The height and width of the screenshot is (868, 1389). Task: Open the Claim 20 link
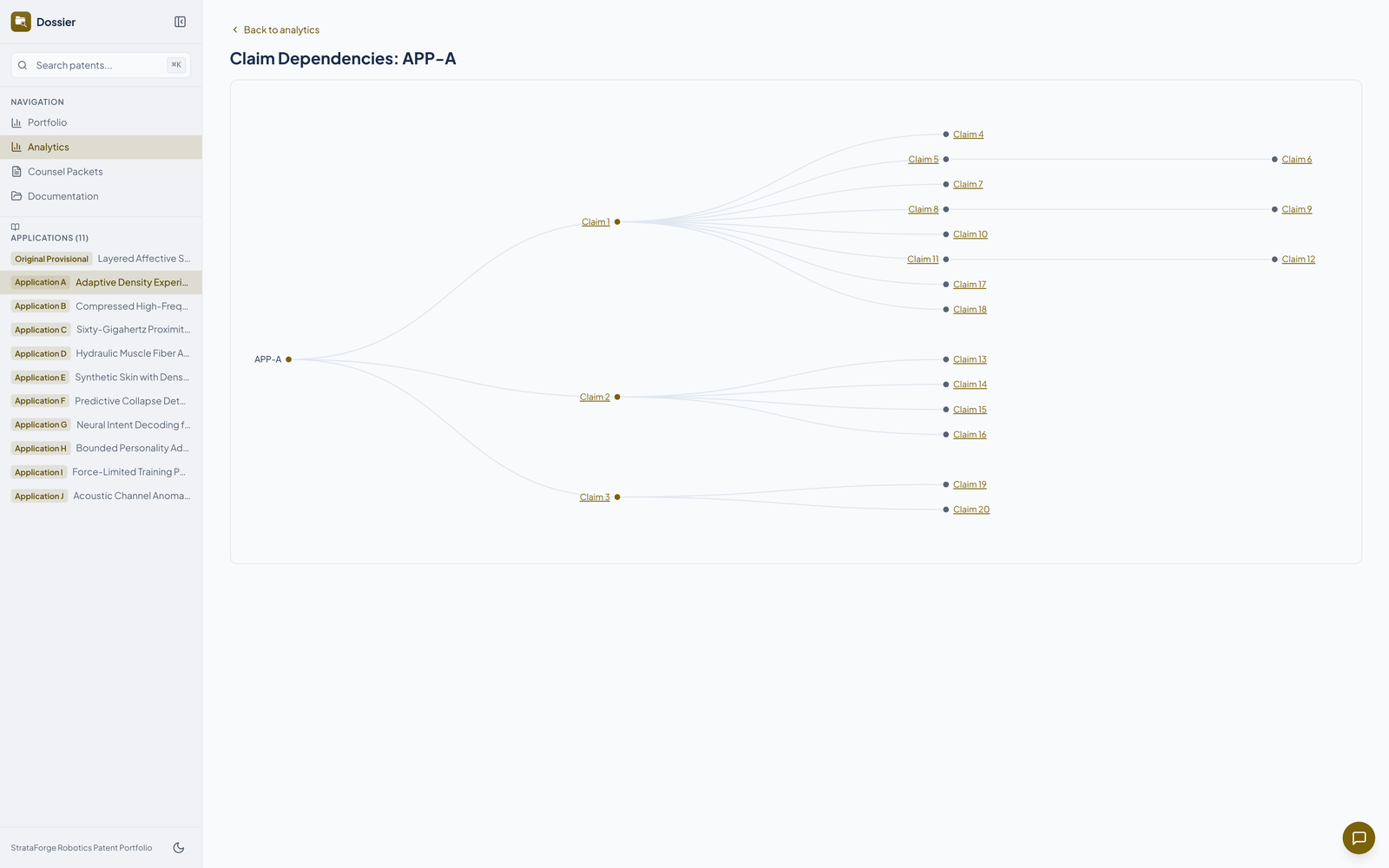971,510
